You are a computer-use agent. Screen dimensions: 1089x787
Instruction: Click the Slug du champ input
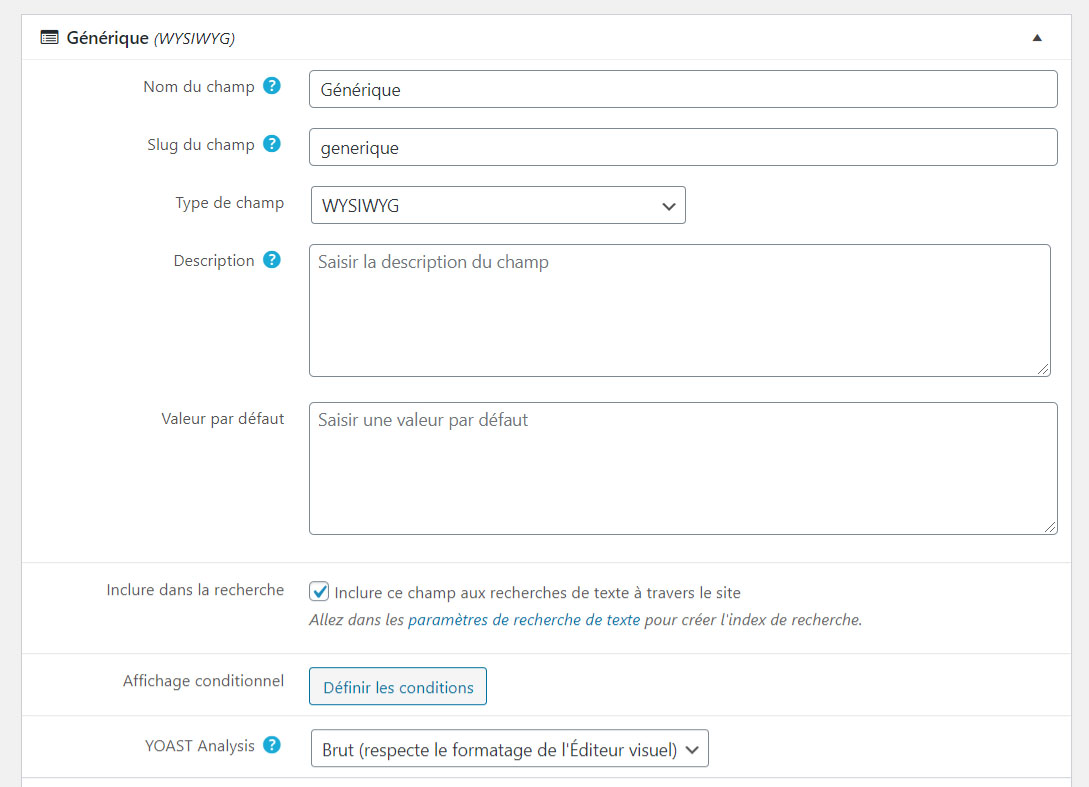[x=683, y=147]
